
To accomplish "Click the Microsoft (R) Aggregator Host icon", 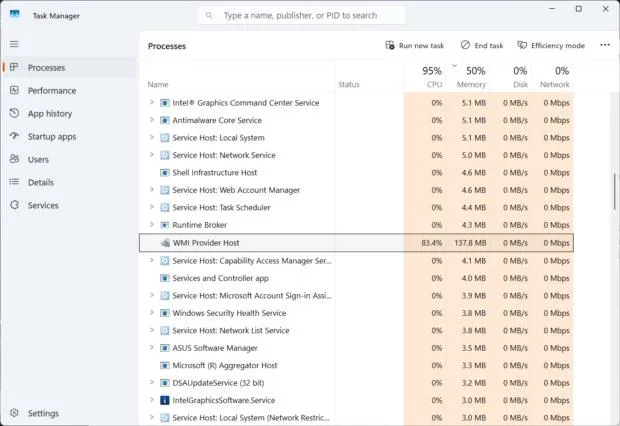I will click(x=164, y=365).
